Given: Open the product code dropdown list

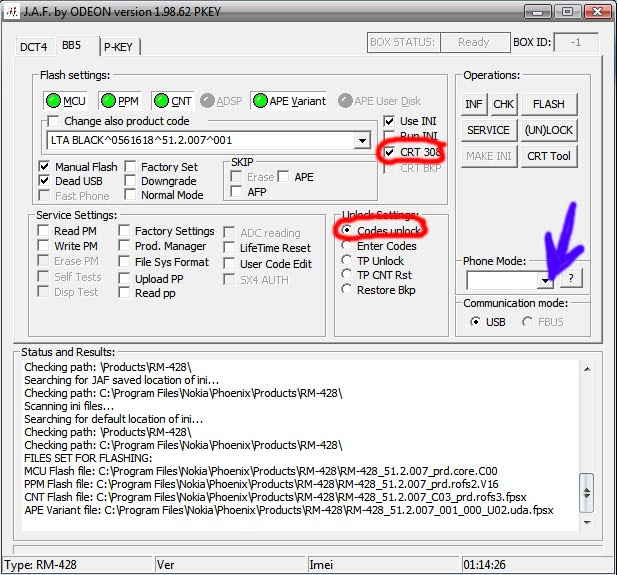Looking at the screenshot, I should tap(362, 140).
